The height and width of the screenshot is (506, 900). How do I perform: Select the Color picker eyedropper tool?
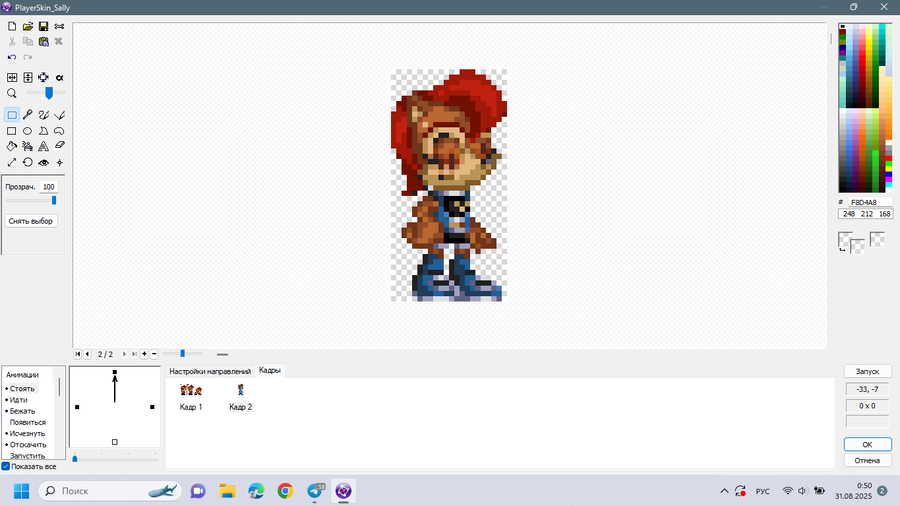[x=28, y=115]
